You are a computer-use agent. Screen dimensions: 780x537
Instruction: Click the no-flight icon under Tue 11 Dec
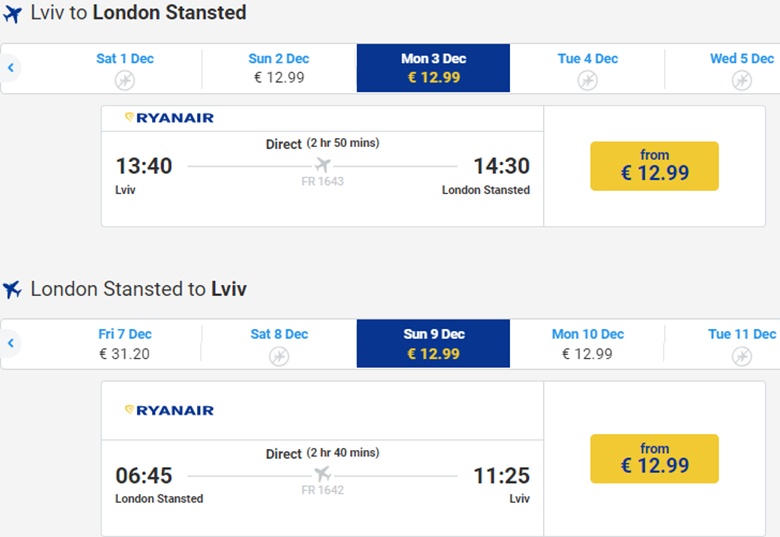click(x=741, y=356)
